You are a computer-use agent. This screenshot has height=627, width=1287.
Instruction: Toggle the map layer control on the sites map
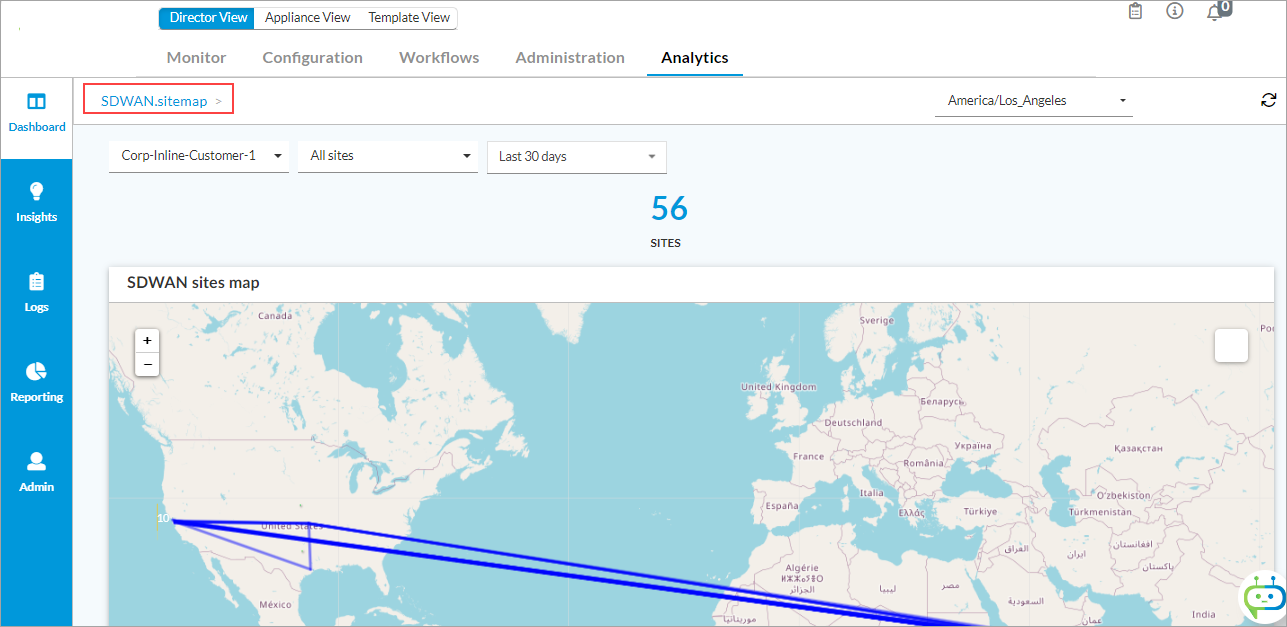coord(1231,345)
